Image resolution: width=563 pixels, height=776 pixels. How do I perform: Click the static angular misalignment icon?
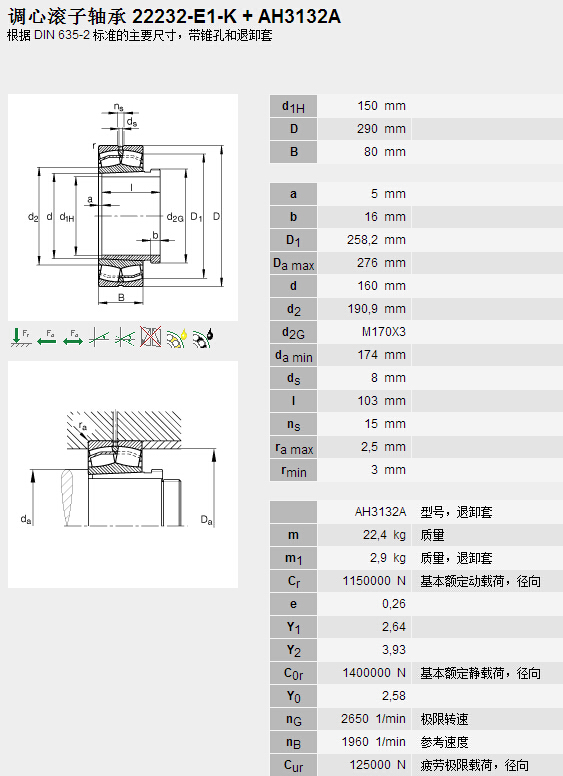tap(99, 337)
